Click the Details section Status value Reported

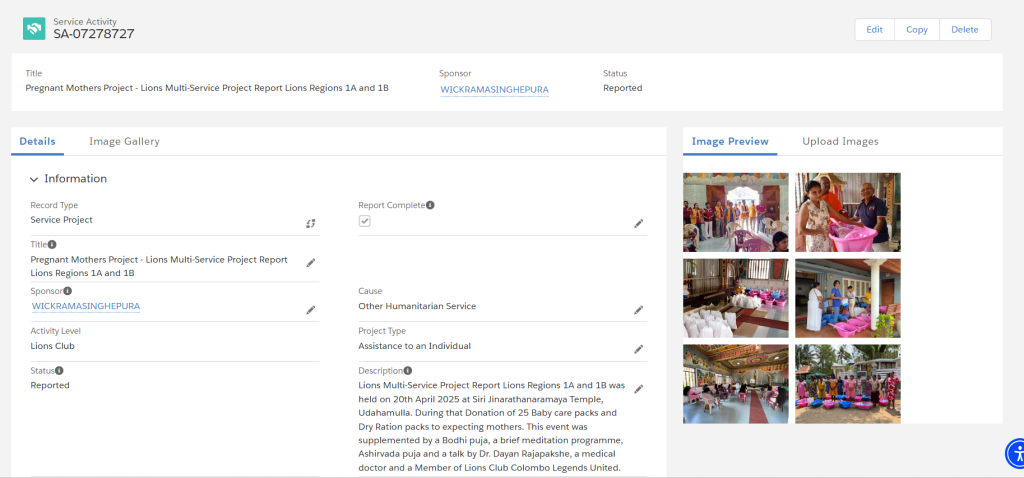pyautogui.click(x=50, y=385)
